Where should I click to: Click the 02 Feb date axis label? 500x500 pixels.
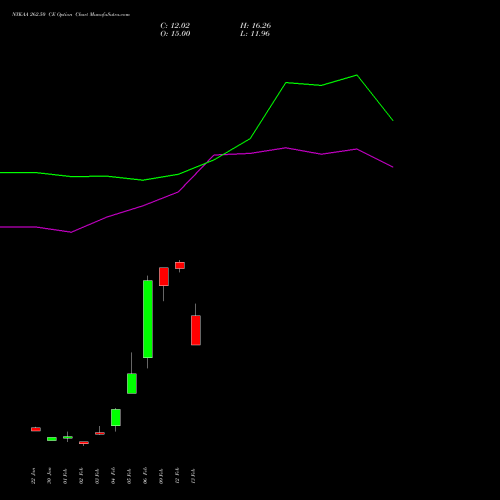(81, 476)
